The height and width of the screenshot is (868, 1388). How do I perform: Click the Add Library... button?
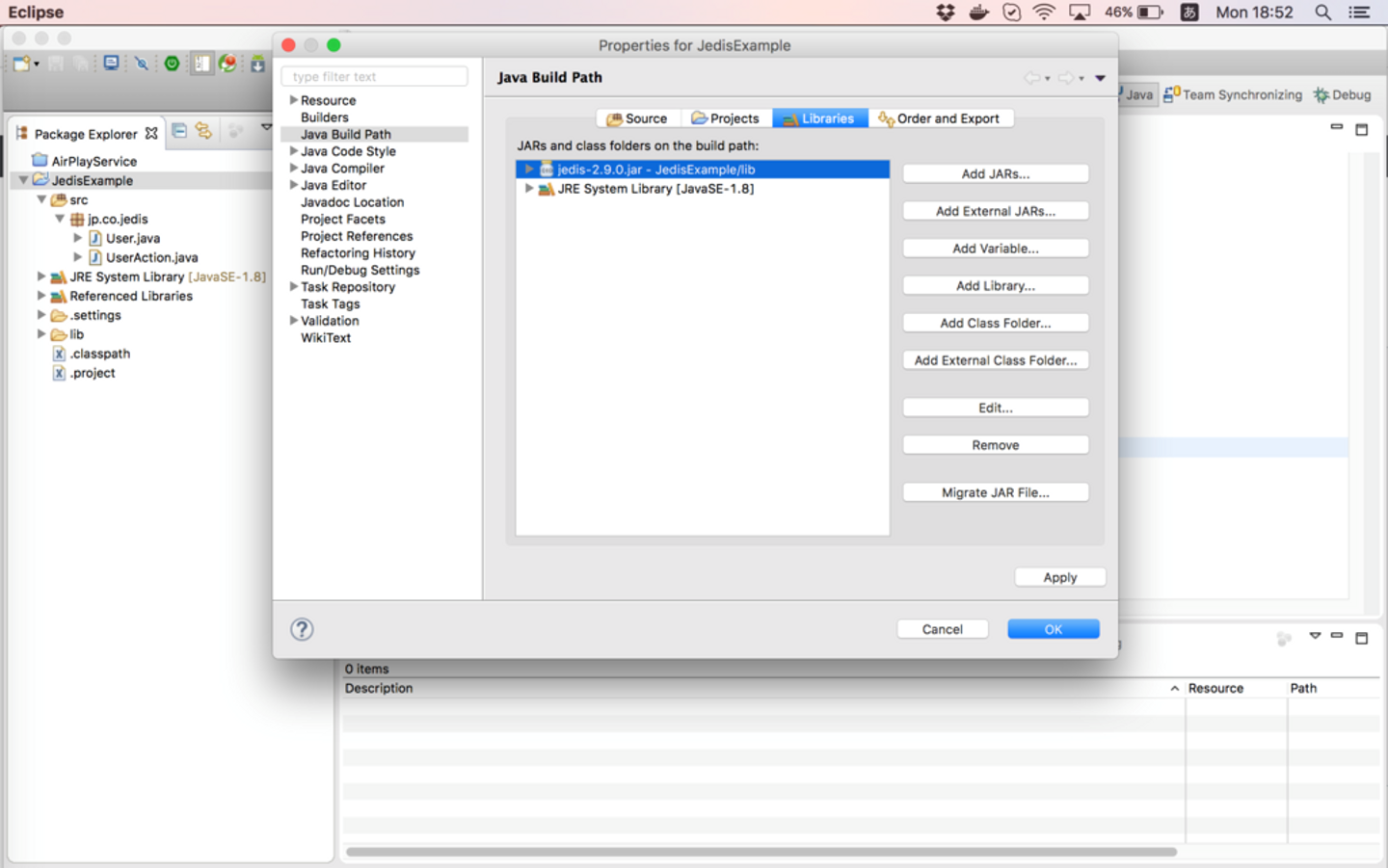pyautogui.click(x=996, y=285)
